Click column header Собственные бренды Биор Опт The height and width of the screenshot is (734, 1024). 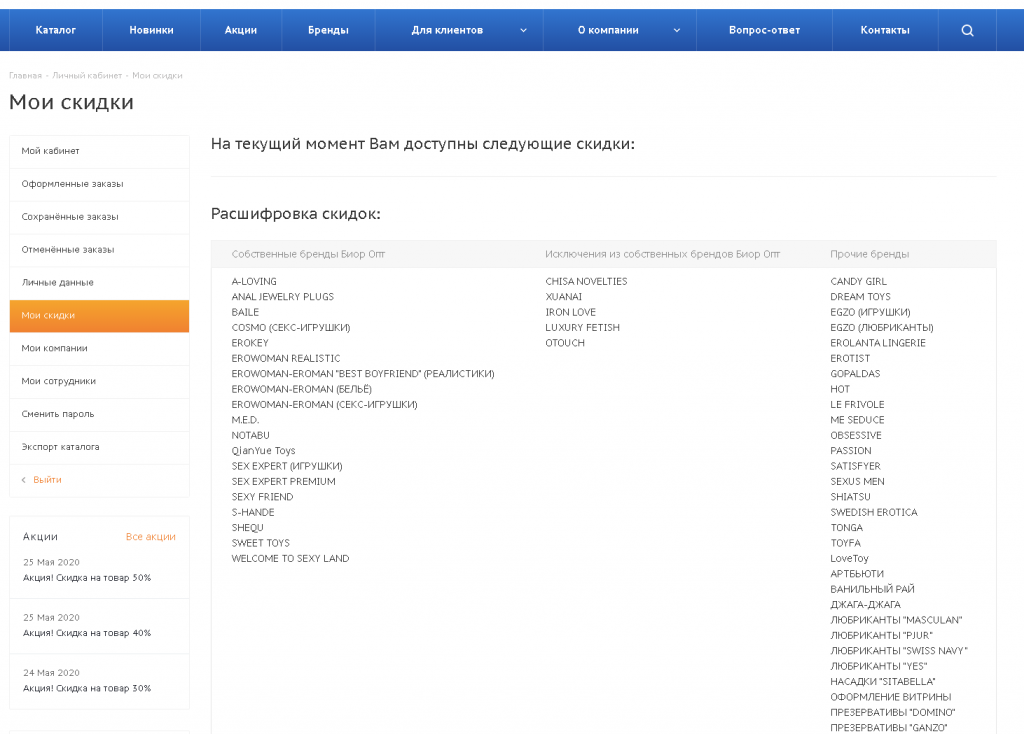tap(308, 255)
